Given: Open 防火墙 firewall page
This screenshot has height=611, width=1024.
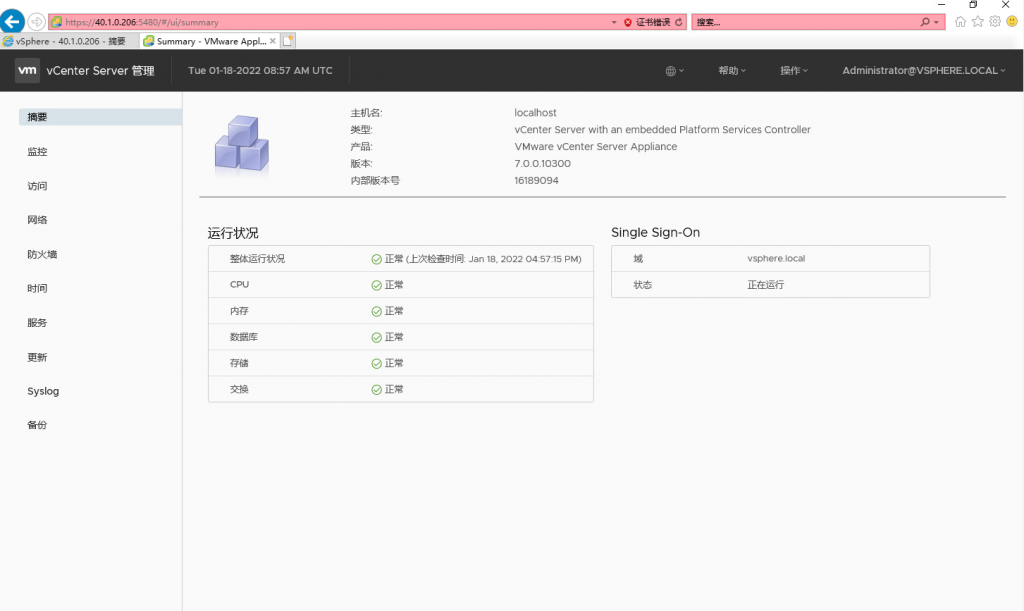Looking at the screenshot, I should pos(42,255).
